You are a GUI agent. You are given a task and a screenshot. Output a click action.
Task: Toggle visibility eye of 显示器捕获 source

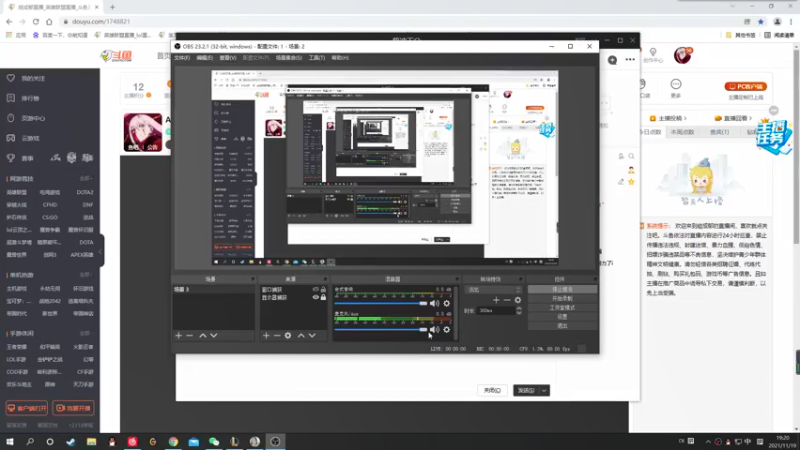coord(315,297)
